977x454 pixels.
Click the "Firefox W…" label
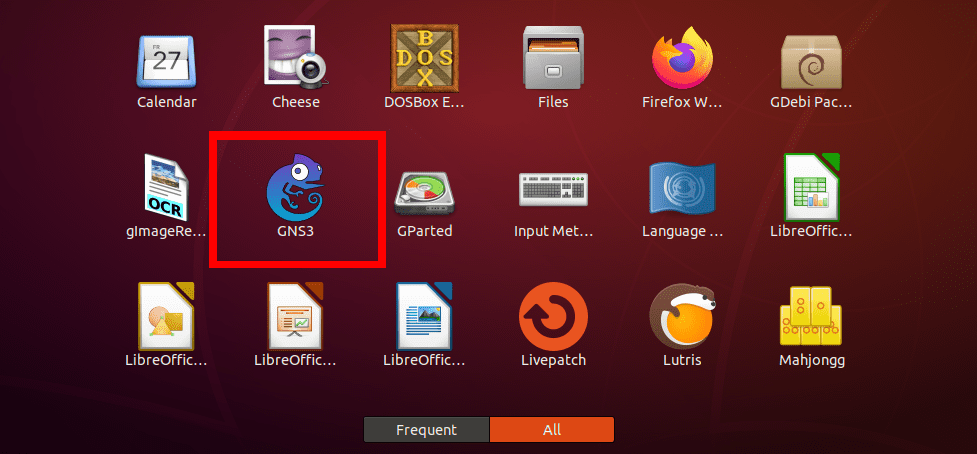click(682, 102)
